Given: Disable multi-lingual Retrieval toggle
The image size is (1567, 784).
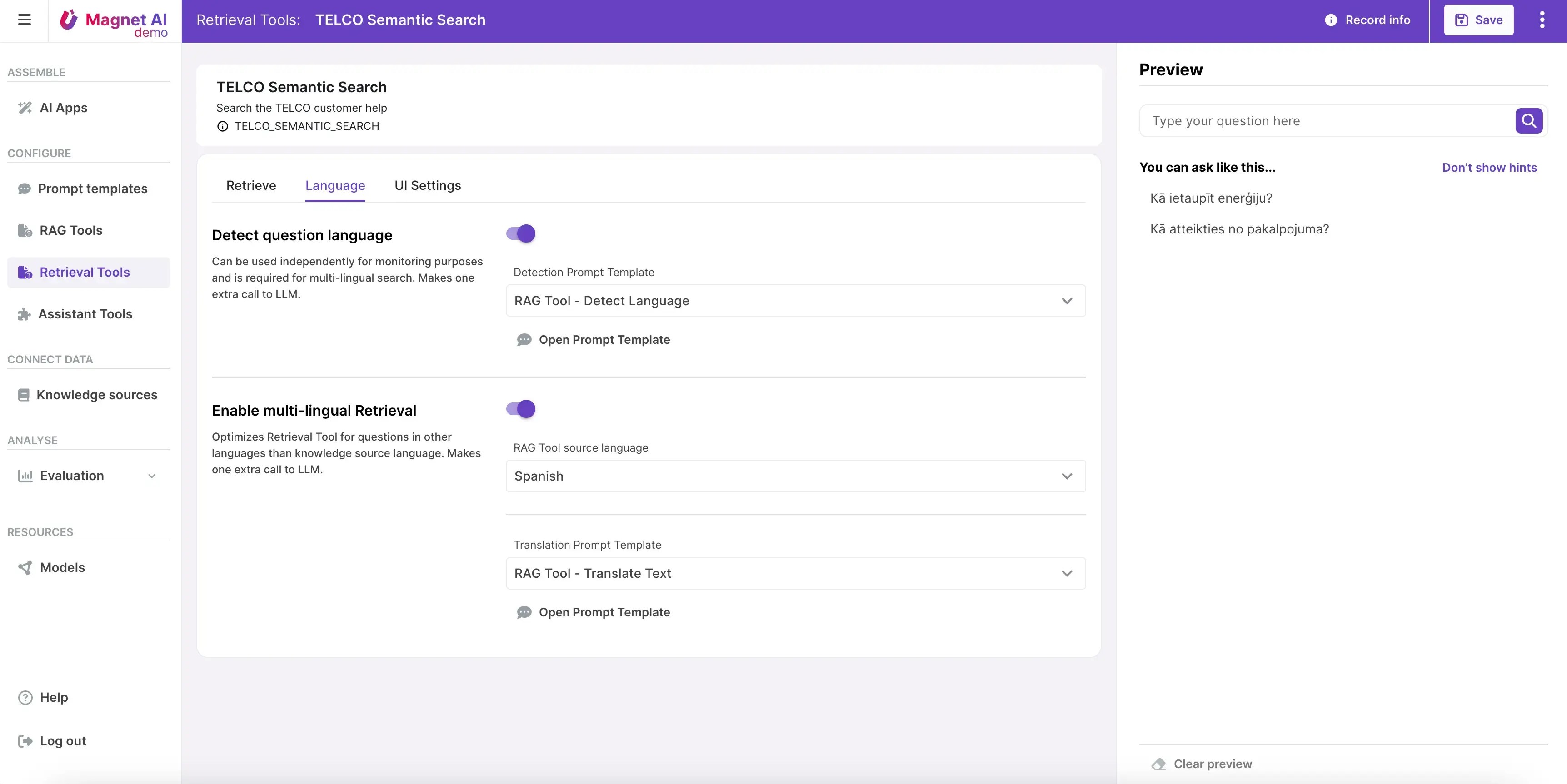Looking at the screenshot, I should point(521,409).
